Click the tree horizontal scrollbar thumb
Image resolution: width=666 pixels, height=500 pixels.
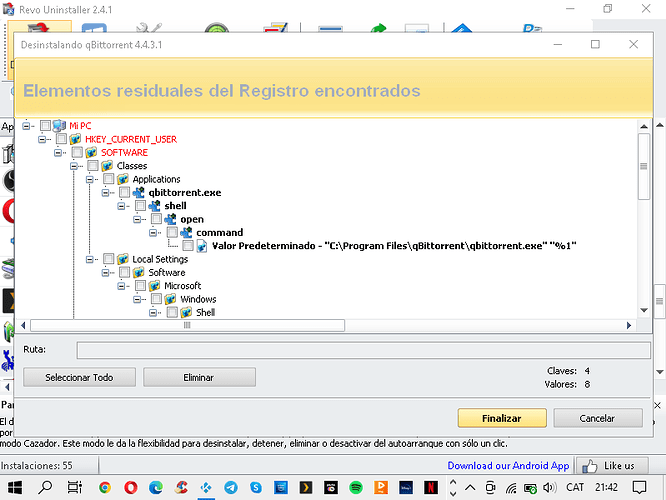[187, 325]
